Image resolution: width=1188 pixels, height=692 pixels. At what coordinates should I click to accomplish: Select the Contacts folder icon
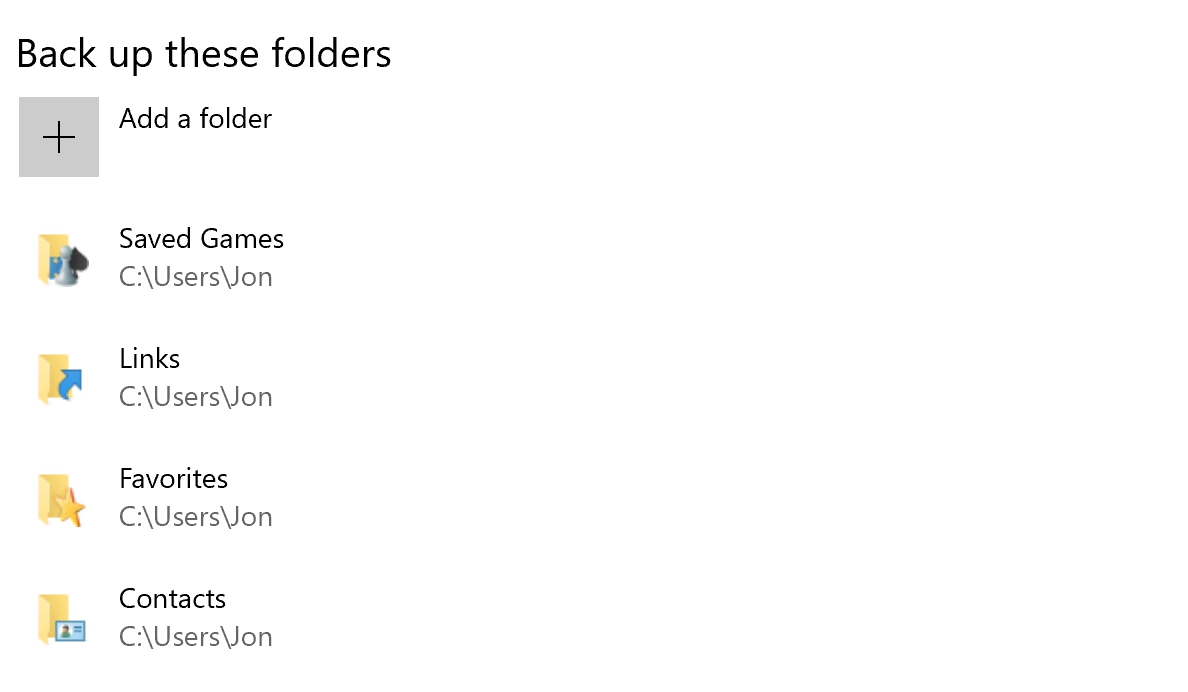62,619
